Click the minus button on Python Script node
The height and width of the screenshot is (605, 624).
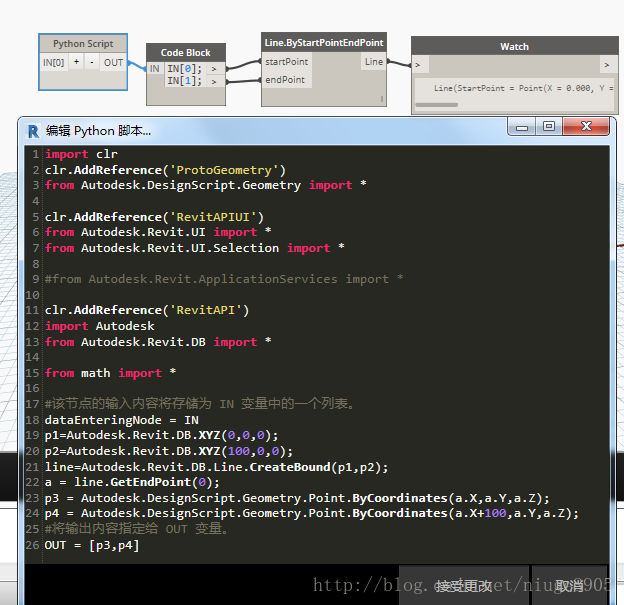[x=91, y=62]
